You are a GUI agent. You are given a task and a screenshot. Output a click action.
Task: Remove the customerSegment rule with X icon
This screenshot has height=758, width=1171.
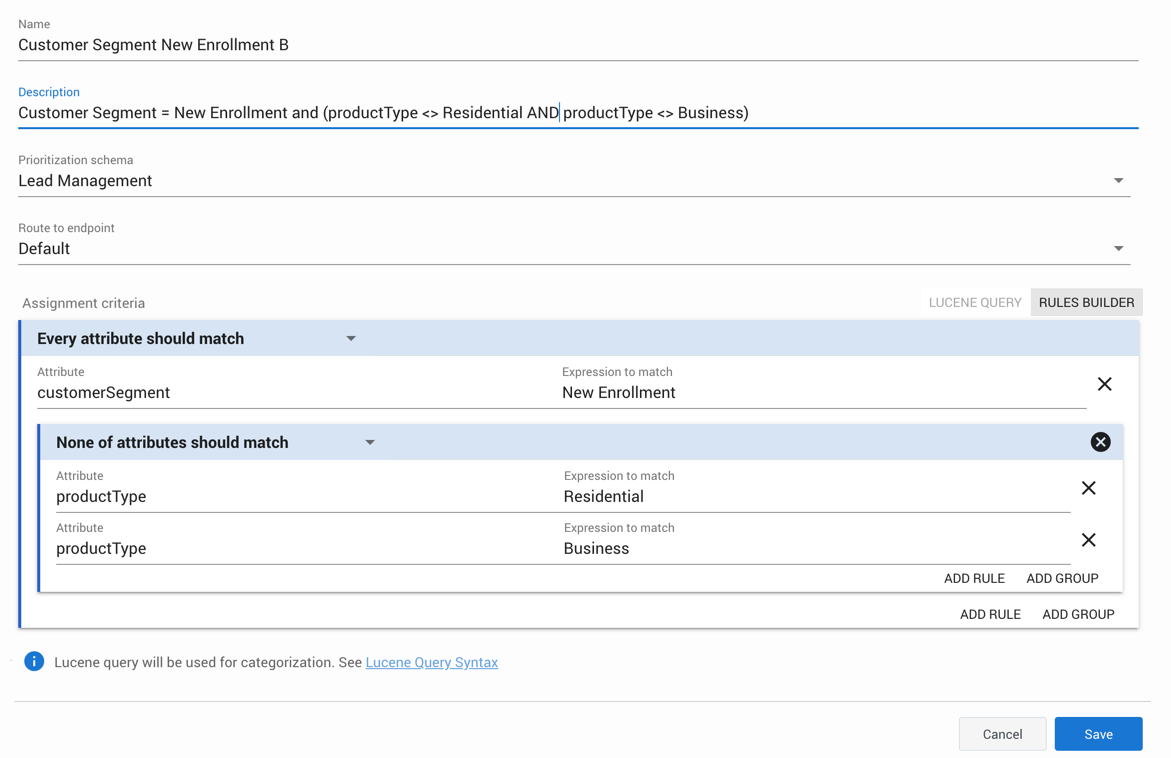click(x=1104, y=384)
